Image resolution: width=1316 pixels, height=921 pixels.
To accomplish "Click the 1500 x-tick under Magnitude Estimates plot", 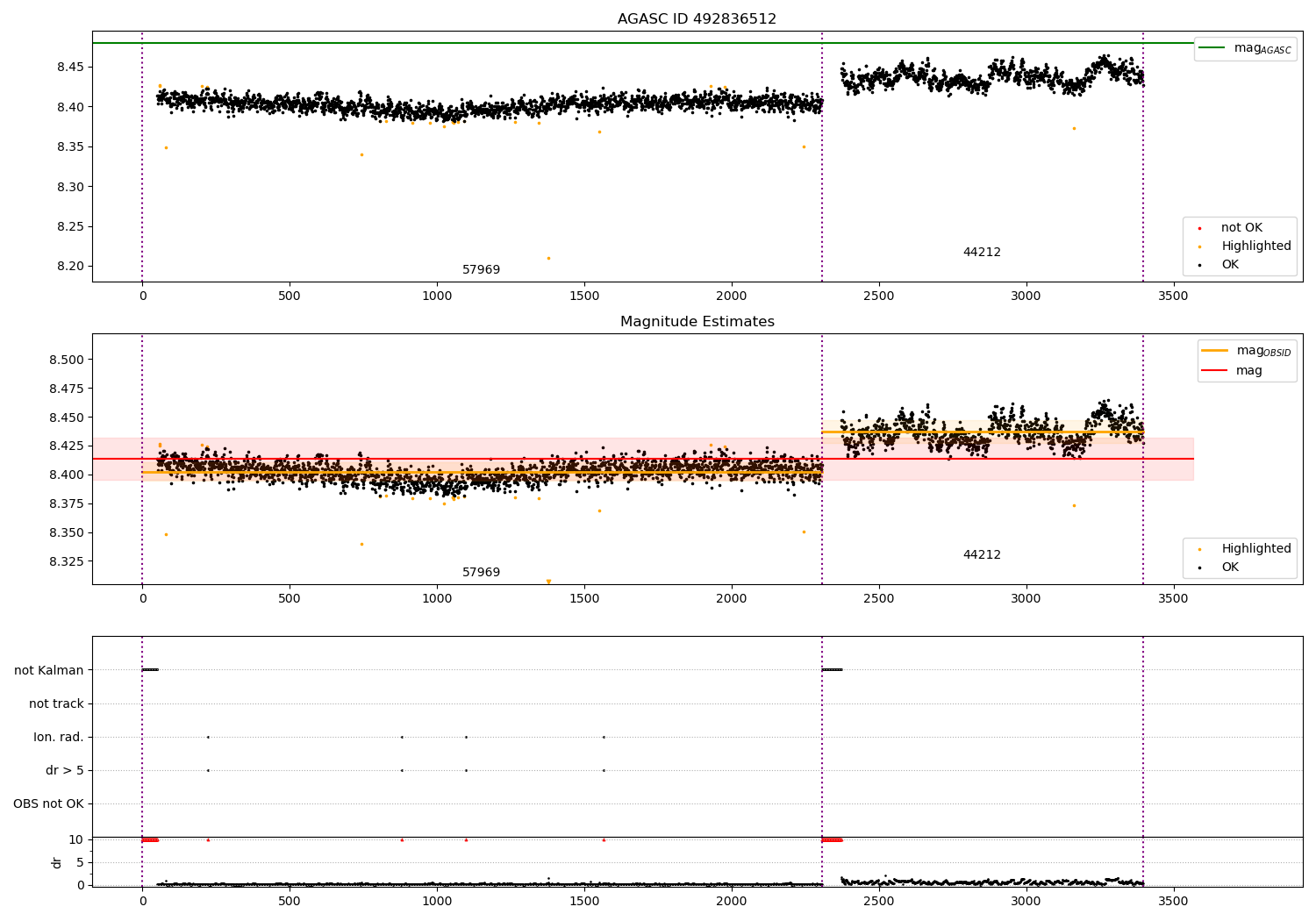I will click(x=584, y=599).
